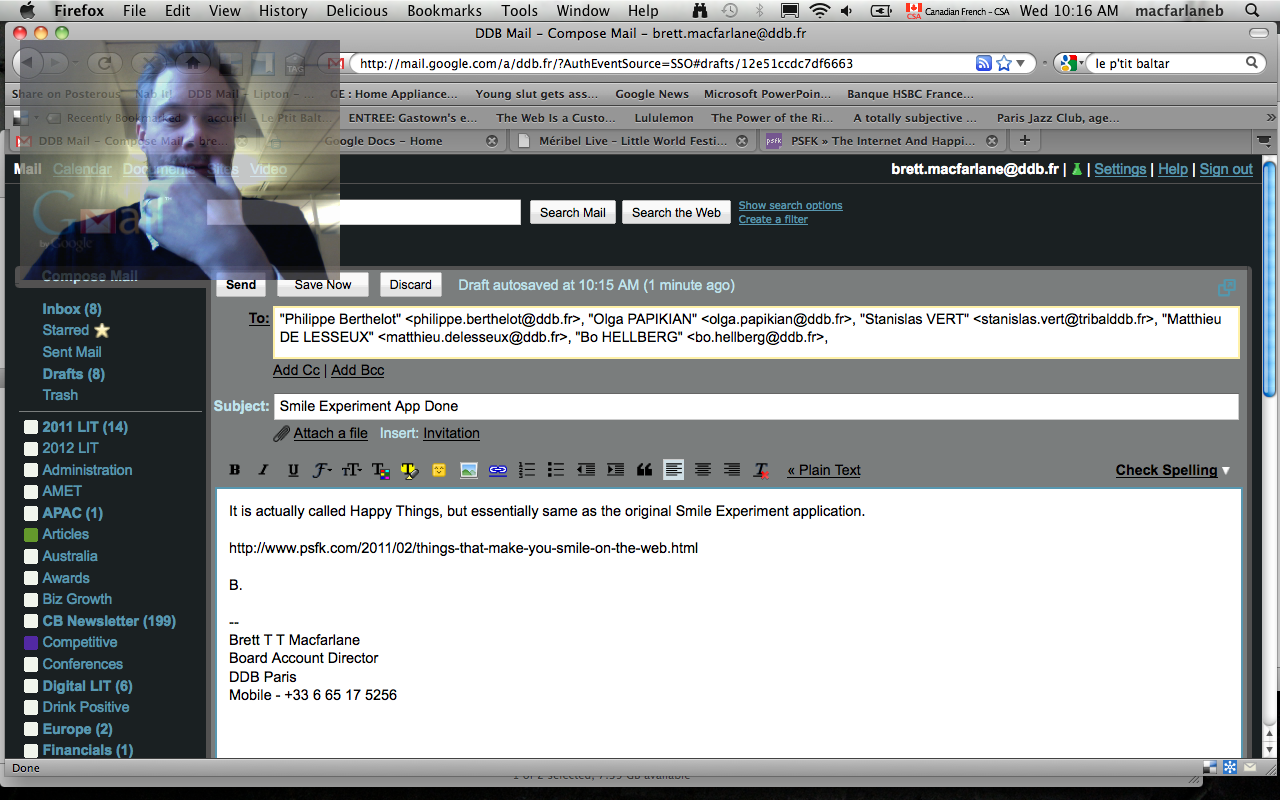Click the remove formatting icon
The width and height of the screenshot is (1280, 800).
[x=761, y=470]
